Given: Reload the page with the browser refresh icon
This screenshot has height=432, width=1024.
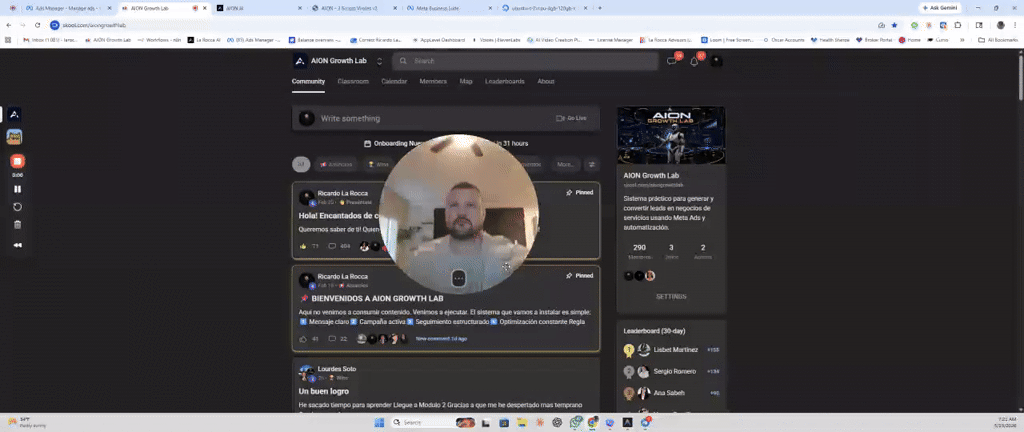Looking at the screenshot, I should (x=37, y=25).
